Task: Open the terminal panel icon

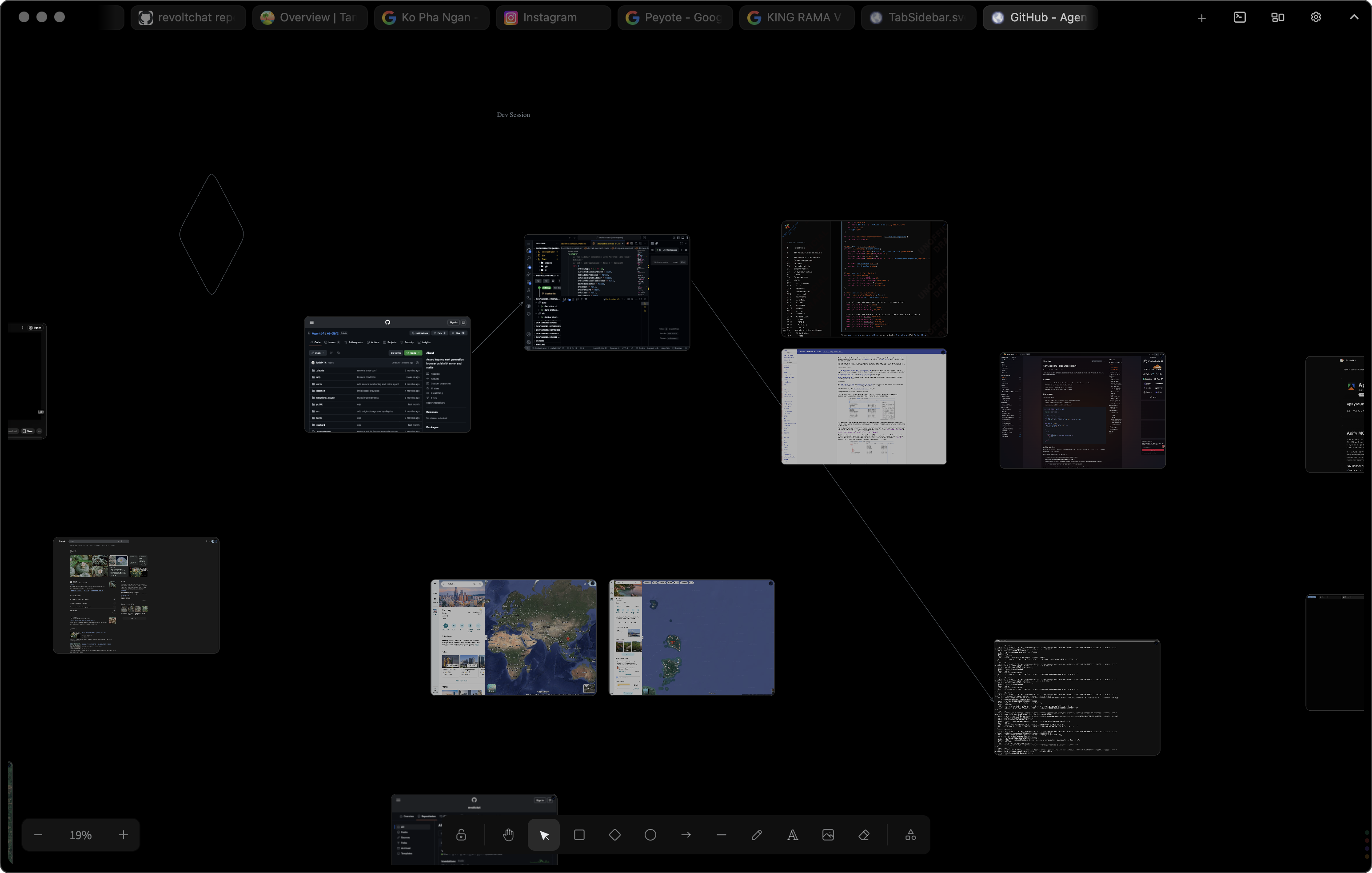Action: click(x=1240, y=17)
